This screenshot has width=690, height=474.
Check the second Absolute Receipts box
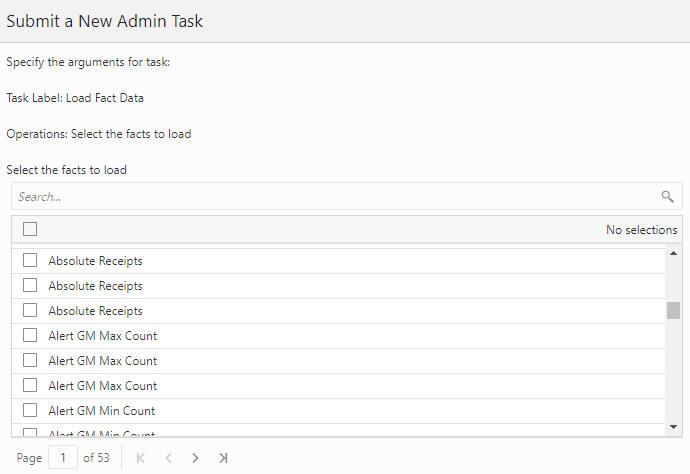click(30, 285)
